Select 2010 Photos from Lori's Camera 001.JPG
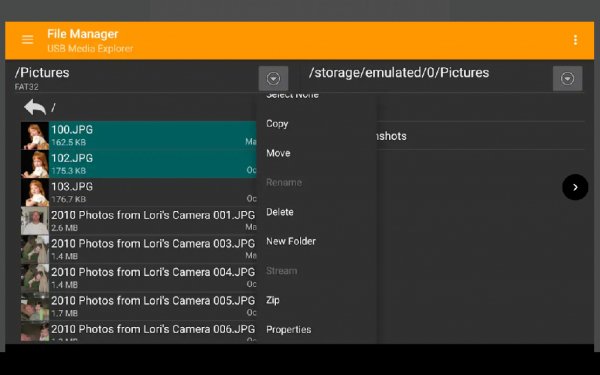600x375 pixels. pyautogui.click(x=139, y=221)
